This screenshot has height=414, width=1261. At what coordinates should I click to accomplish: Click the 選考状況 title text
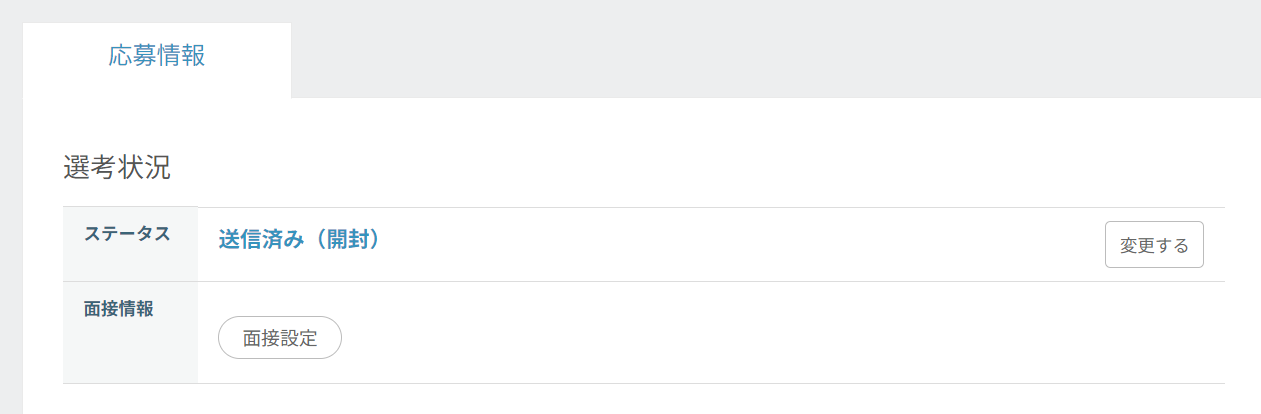116,168
